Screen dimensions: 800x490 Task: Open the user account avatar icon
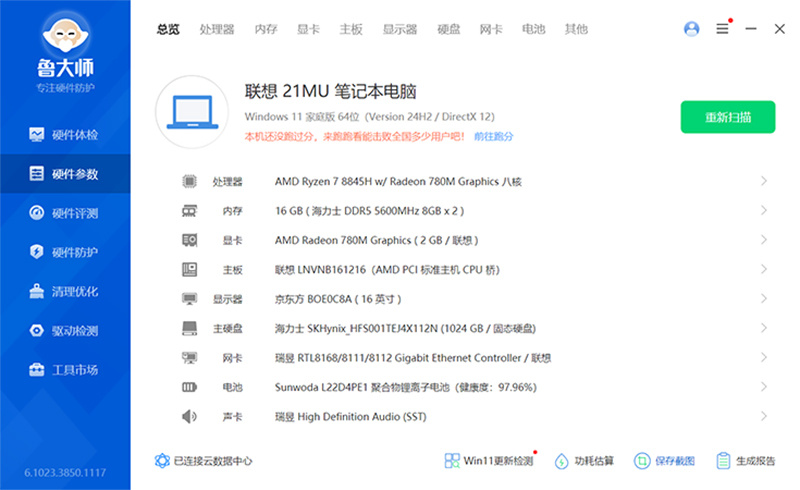point(691,29)
